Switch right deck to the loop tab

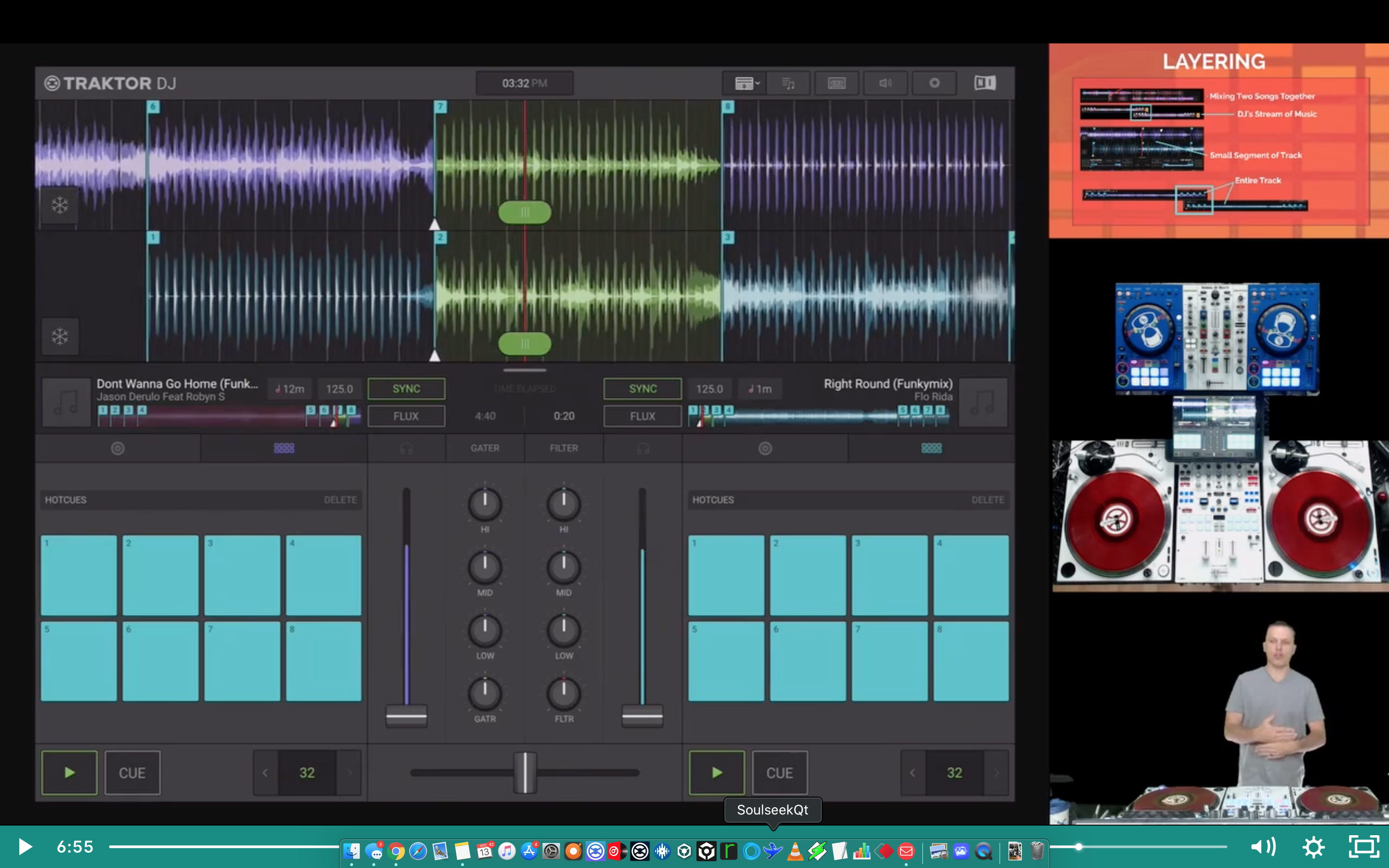tap(765, 448)
